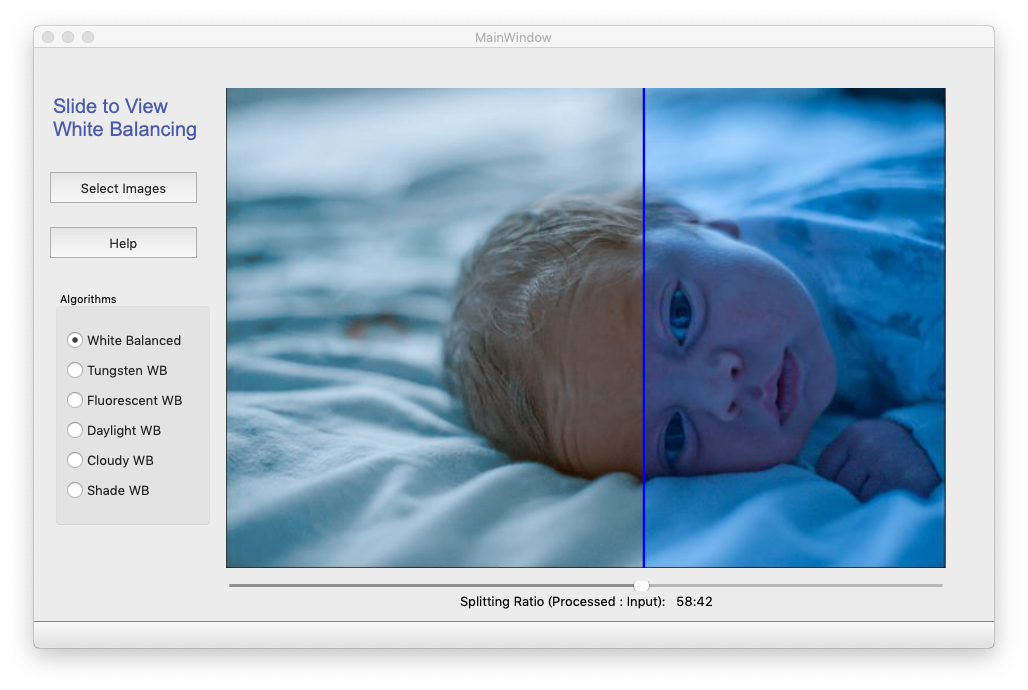
Task: Pick the Daylight WB option
Action: coord(114,430)
